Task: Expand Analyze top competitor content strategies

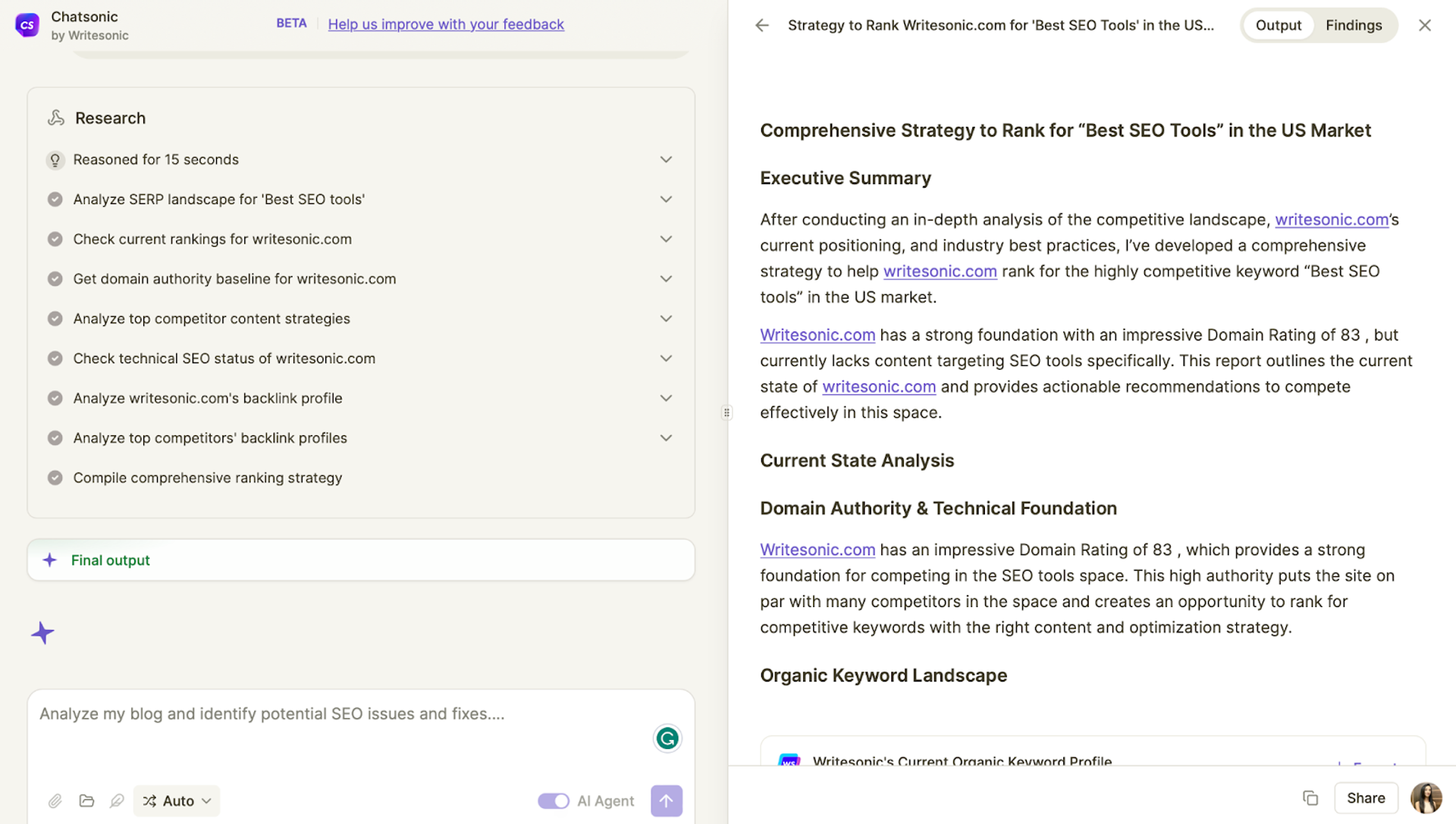Action: 666,318
